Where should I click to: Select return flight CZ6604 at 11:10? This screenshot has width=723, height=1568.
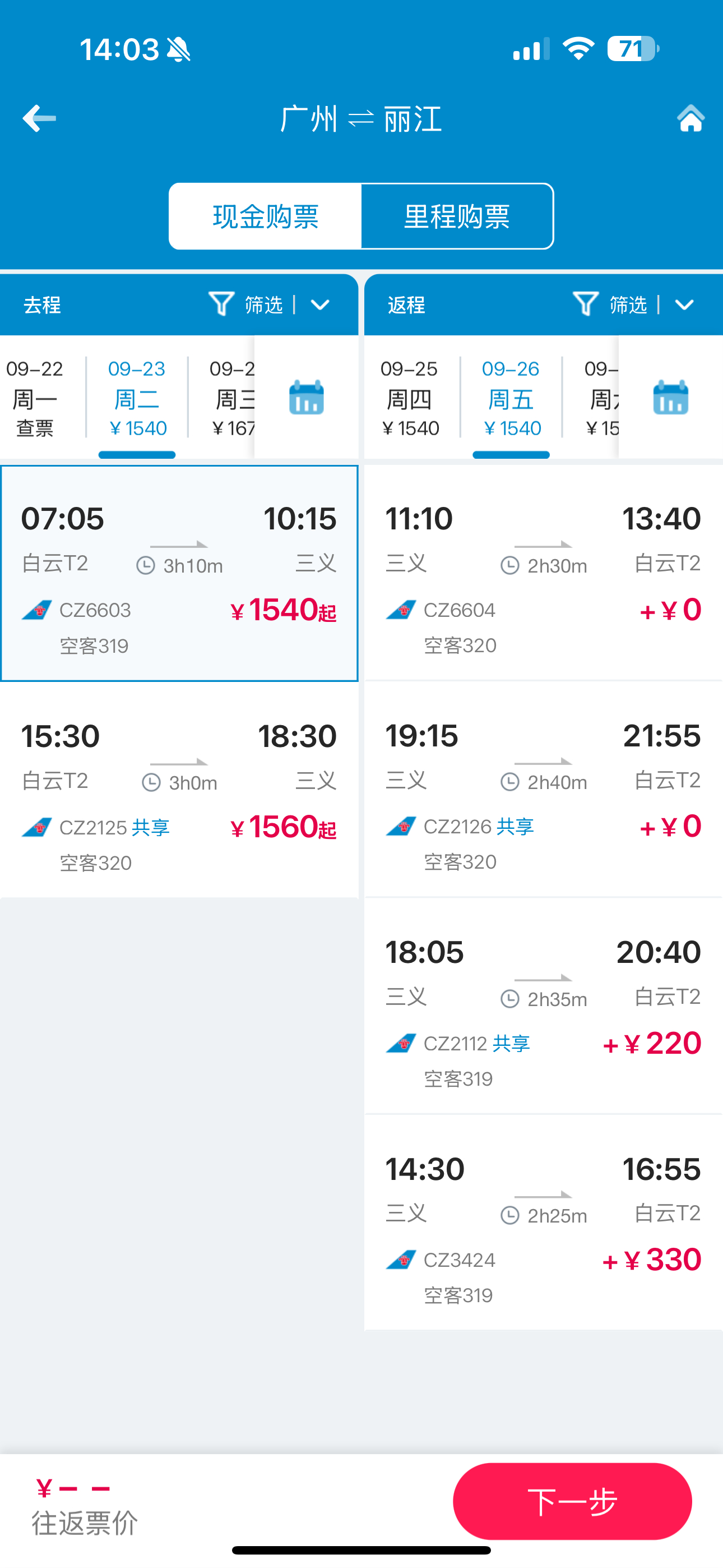click(x=544, y=573)
